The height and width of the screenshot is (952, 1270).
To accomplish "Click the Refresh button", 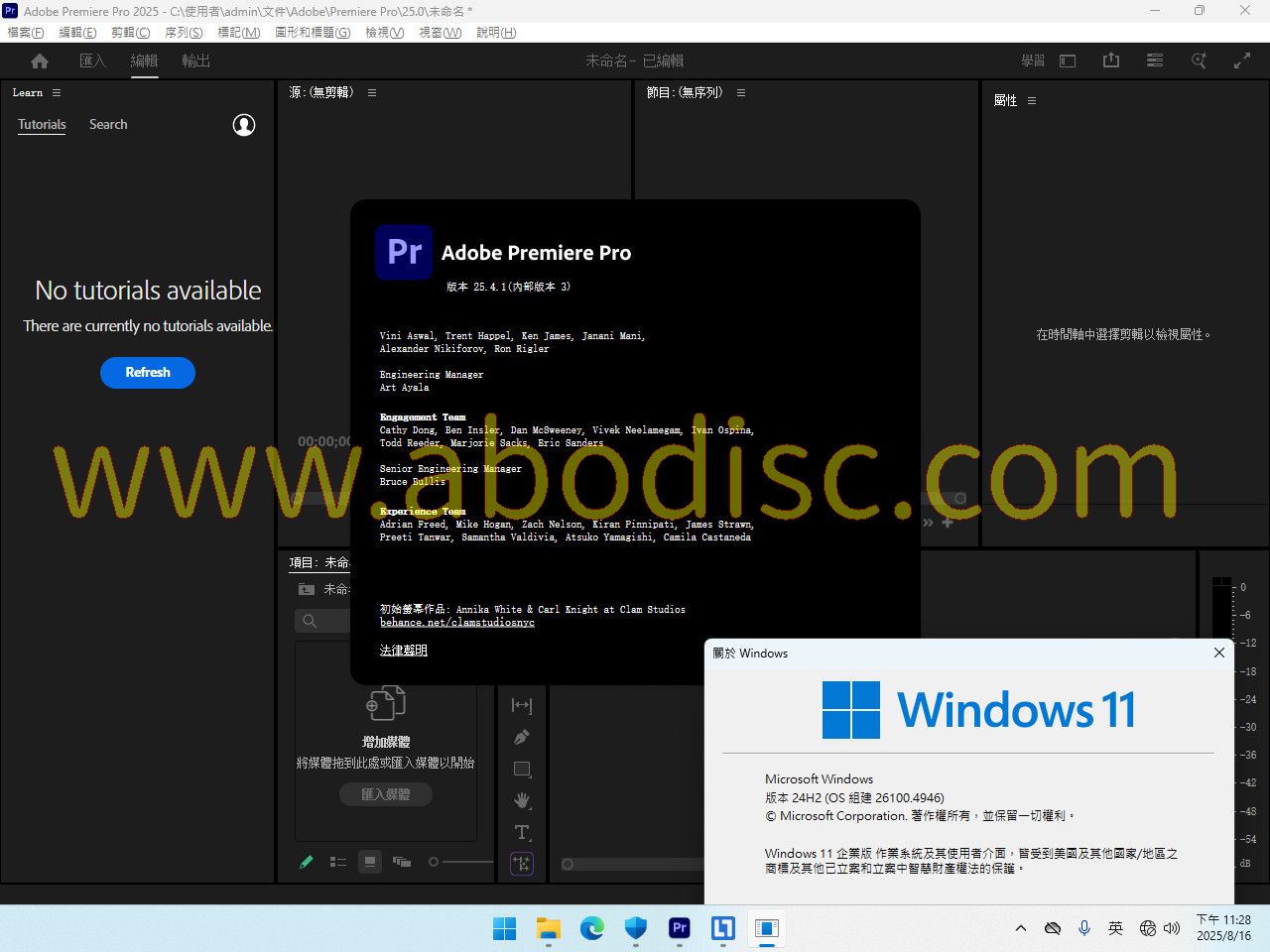I will (x=148, y=372).
